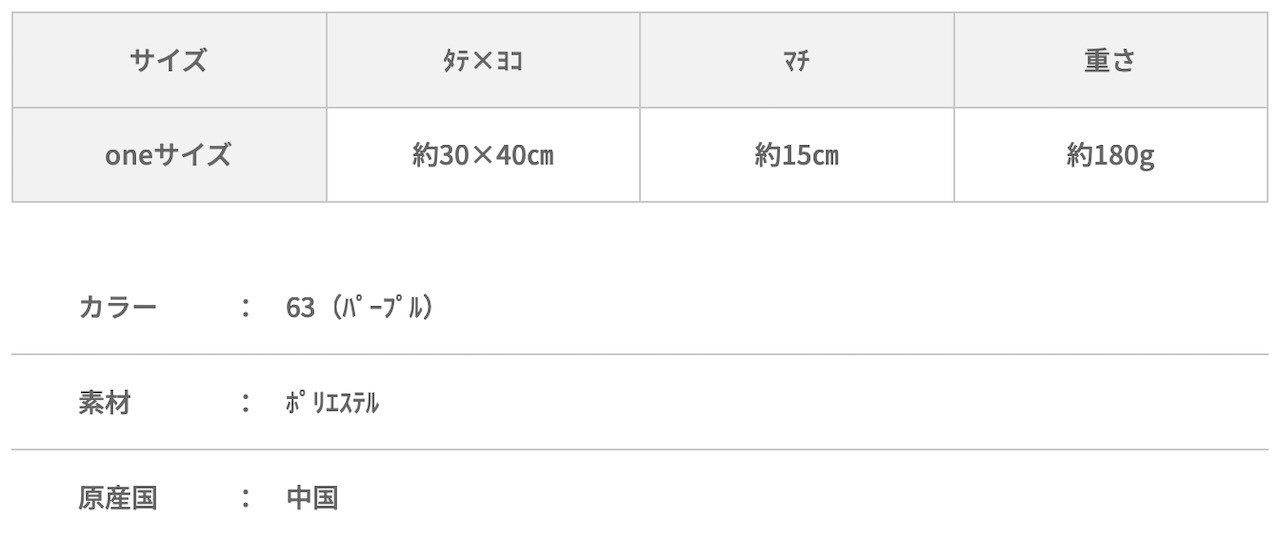Screen dimensions: 1280x560
Task: Select the oneサイズ row label cell
Action: coord(168,155)
